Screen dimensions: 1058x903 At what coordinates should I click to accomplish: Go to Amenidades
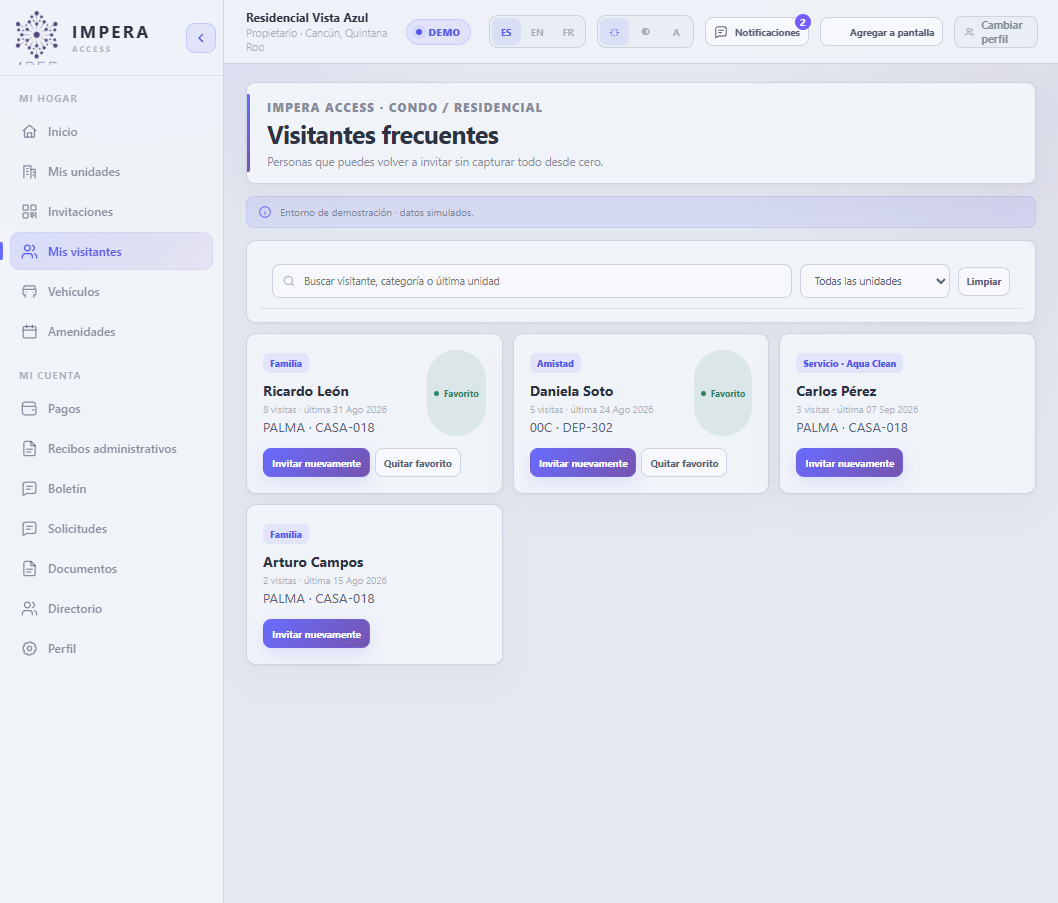point(111,331)
